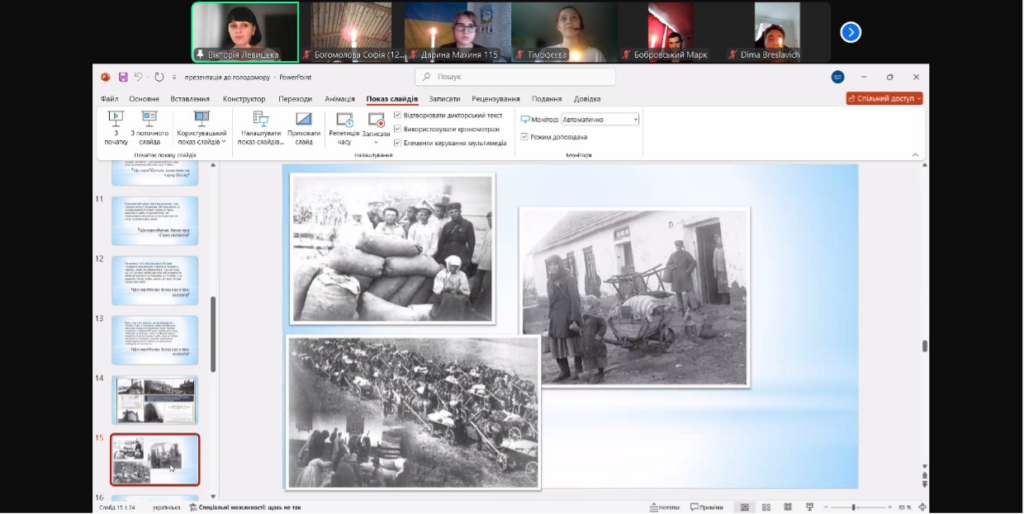Click the PowerPoint logo icon
The image size is (1024, 514).
pyautogui.click(x=105, y=77)
